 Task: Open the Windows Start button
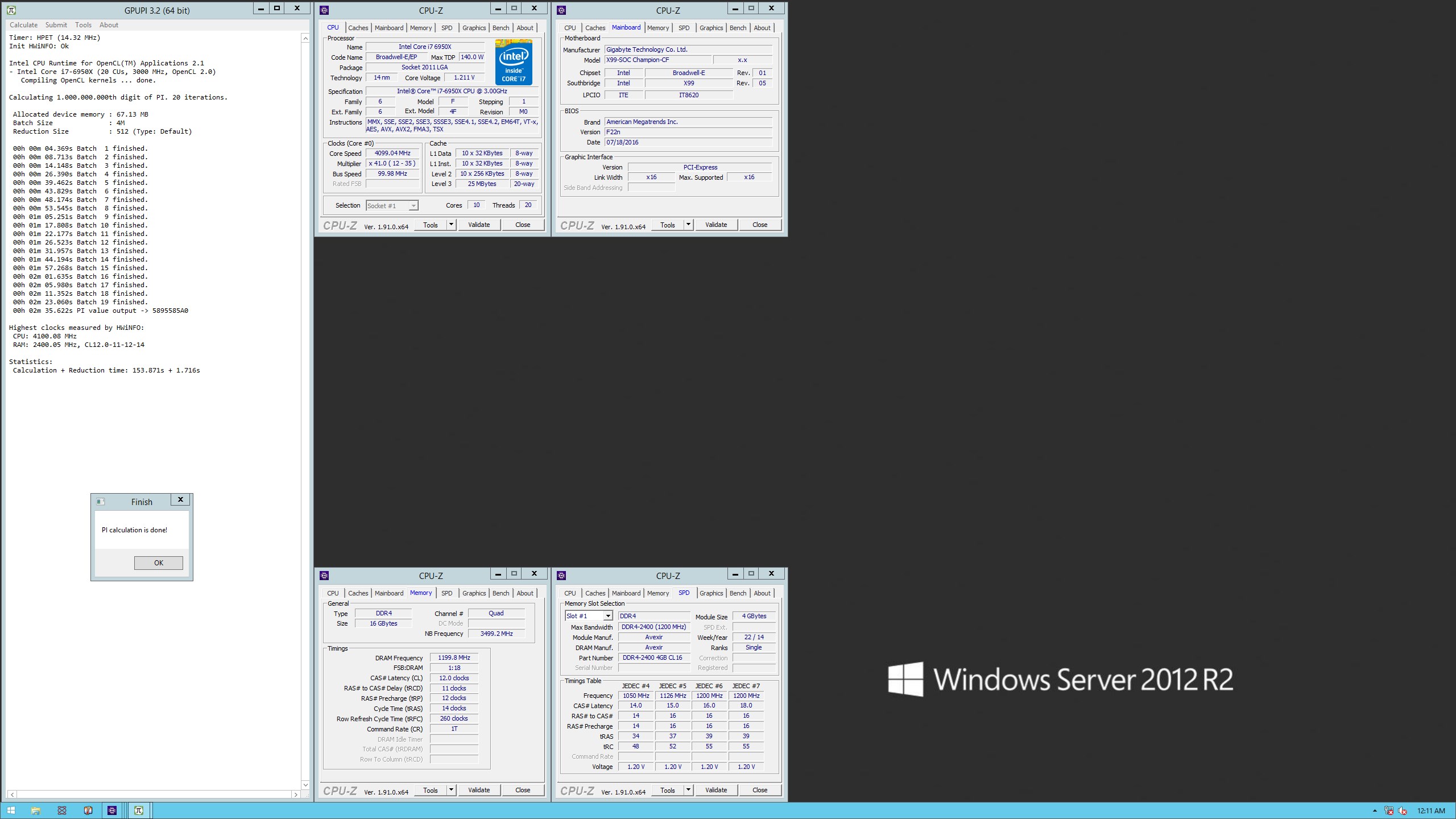point(11,810)
